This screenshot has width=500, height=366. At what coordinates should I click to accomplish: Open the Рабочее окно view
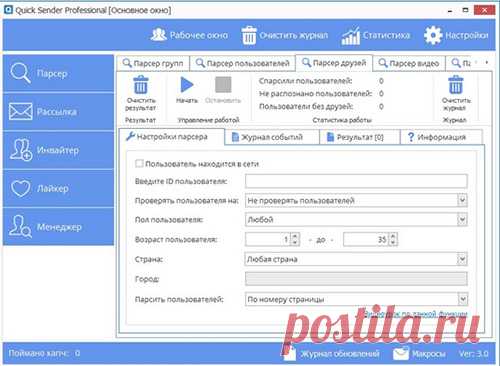click(x=189, y=35)
